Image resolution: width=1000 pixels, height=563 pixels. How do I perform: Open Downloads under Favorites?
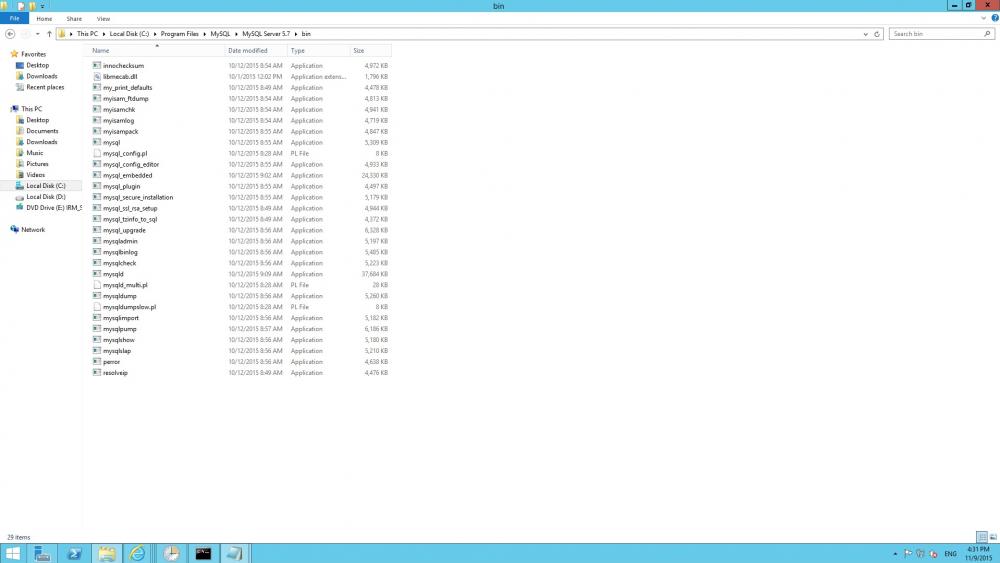point(41,76)
